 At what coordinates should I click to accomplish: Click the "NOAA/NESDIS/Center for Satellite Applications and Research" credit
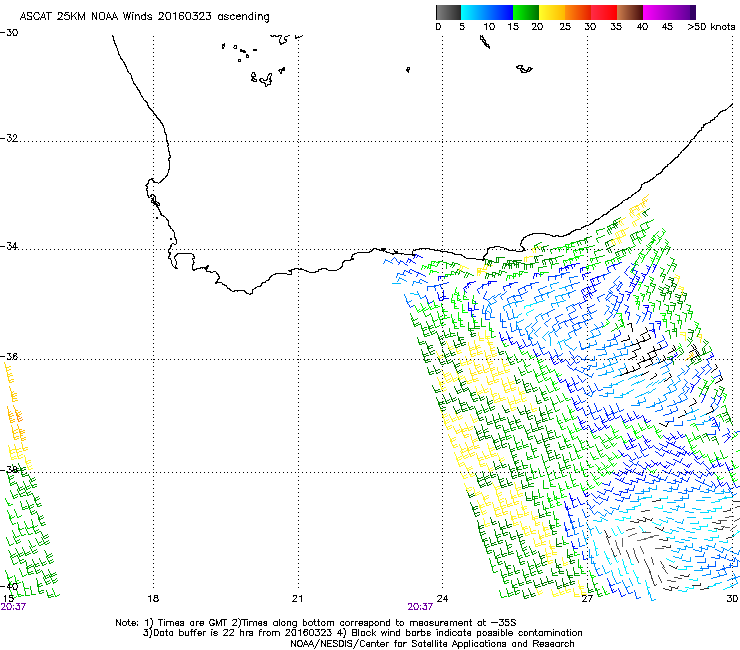coord(432,644)
